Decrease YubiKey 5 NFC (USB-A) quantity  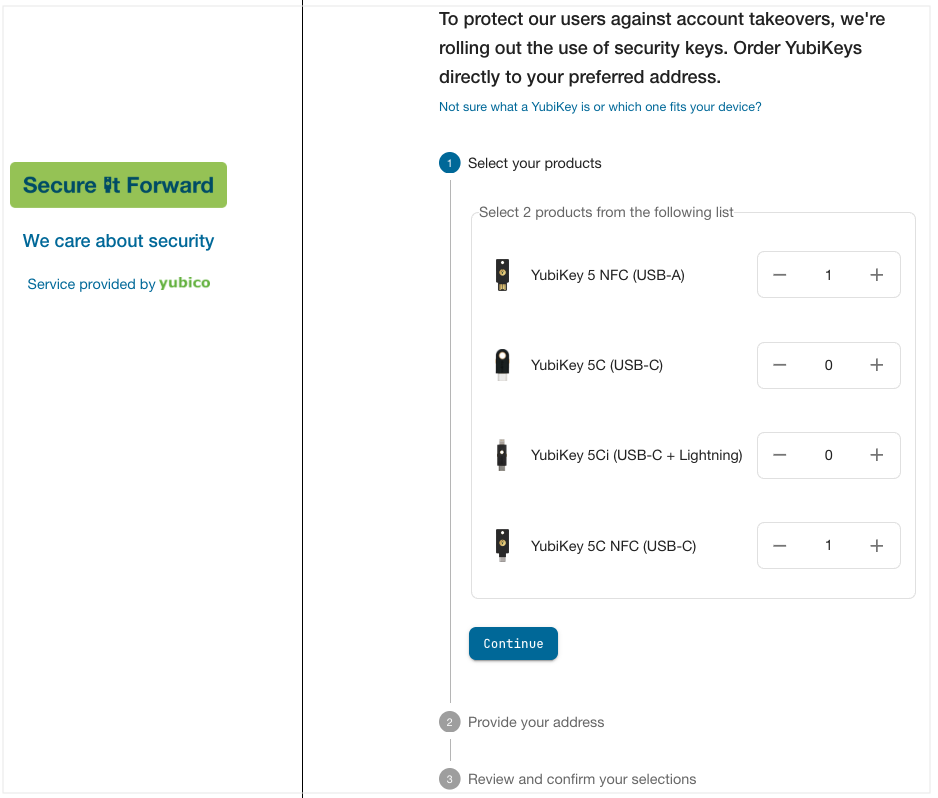780,275
